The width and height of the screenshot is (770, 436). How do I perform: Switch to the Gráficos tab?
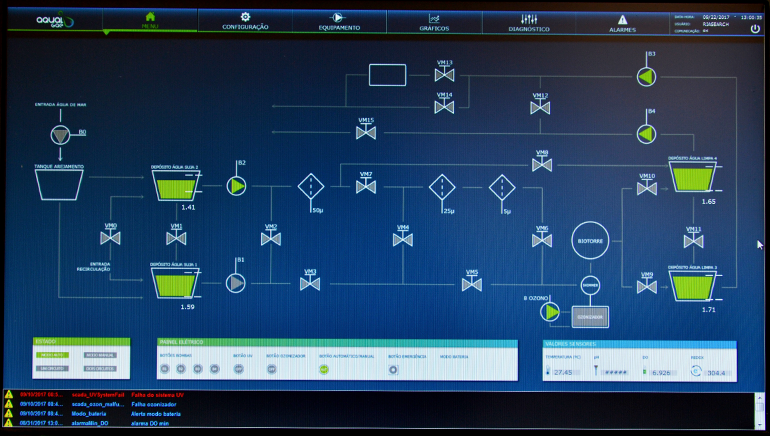click(x=434, y=21)
